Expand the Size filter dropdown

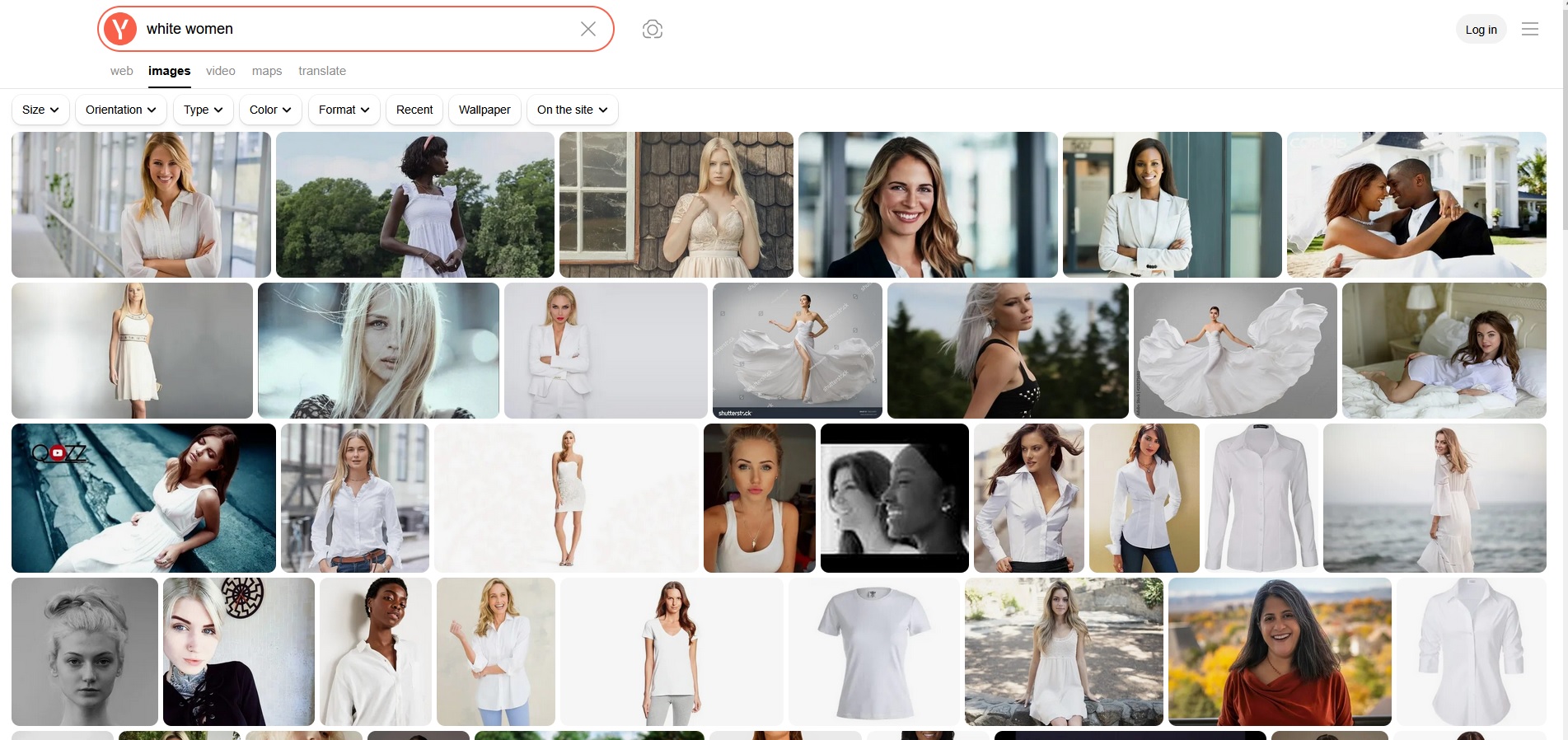tap(40, 110)
